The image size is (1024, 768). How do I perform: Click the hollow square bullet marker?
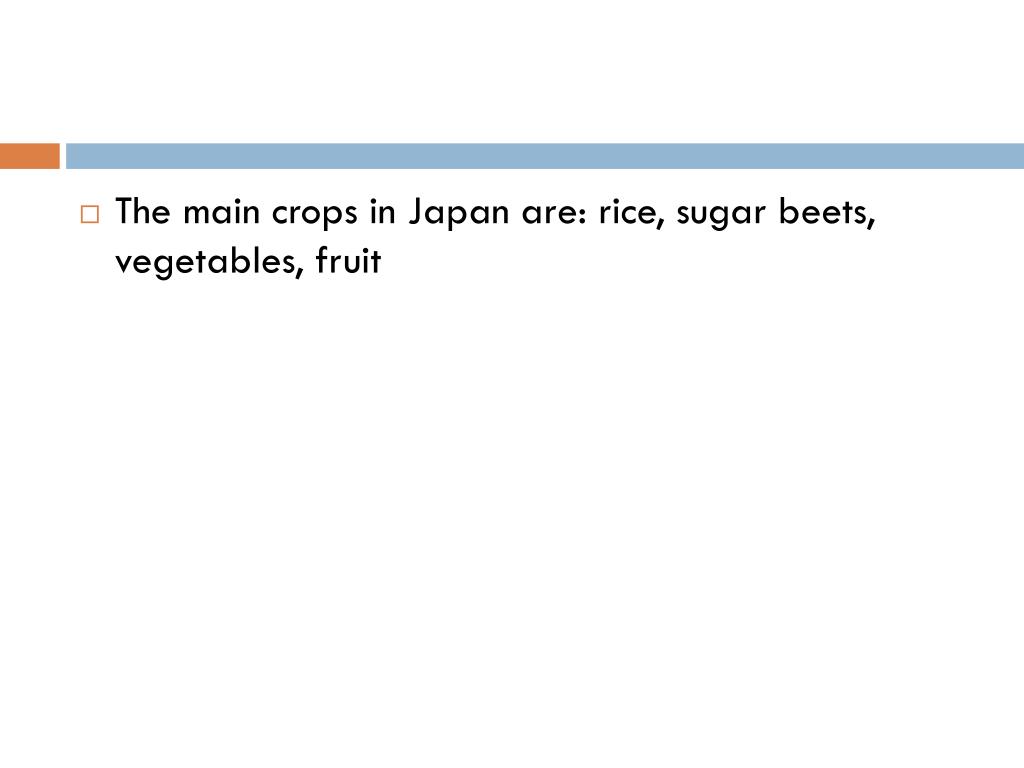90,214
